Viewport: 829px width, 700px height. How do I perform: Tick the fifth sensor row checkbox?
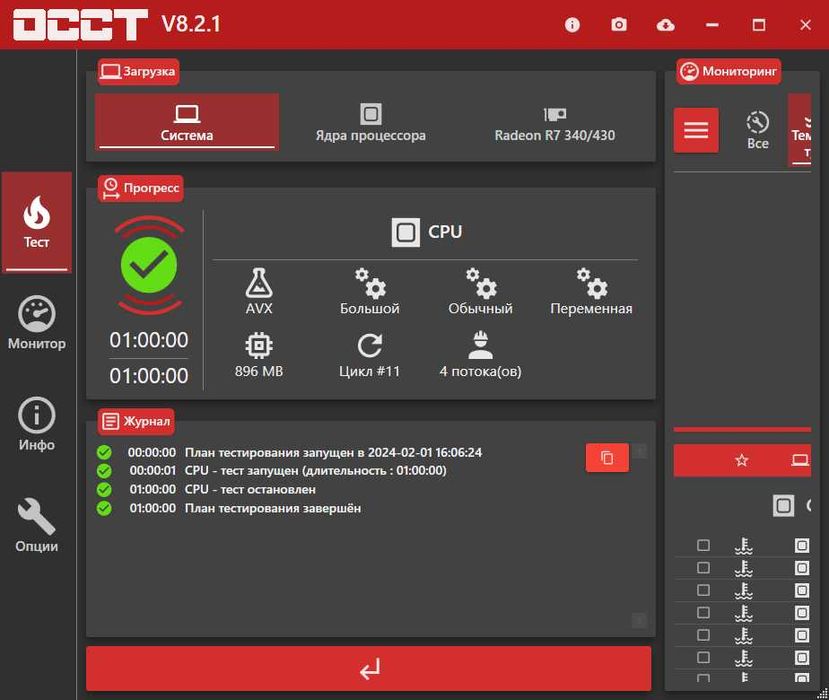(703, 635)
